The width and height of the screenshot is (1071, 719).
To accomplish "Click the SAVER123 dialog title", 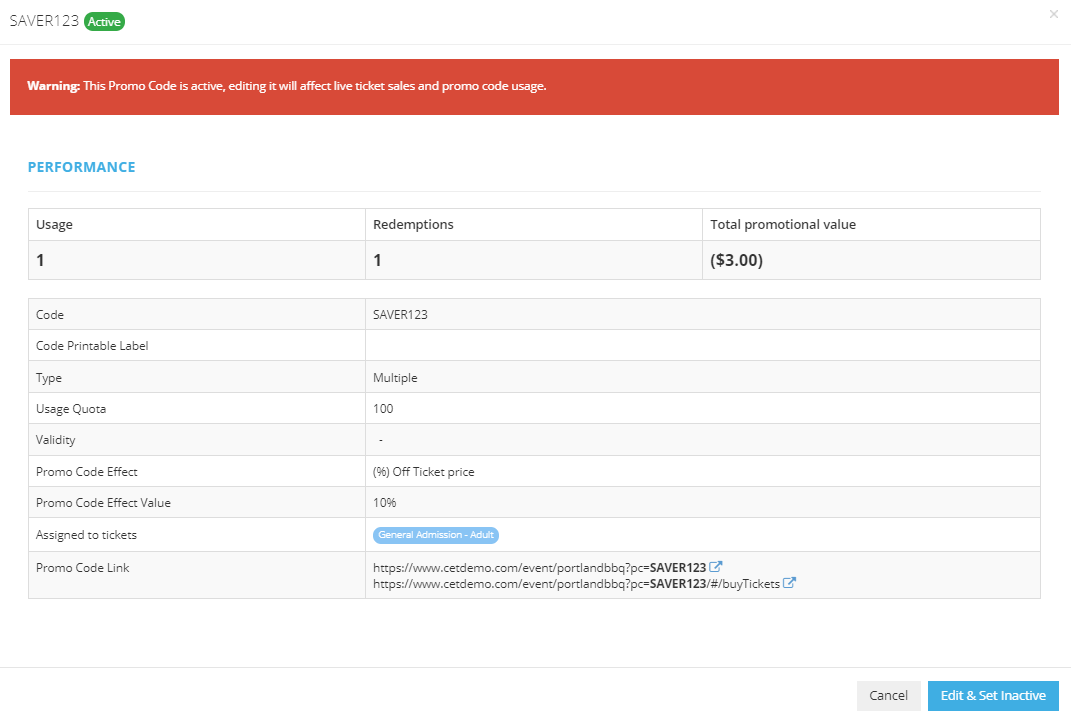I will (x=44, y=21).
